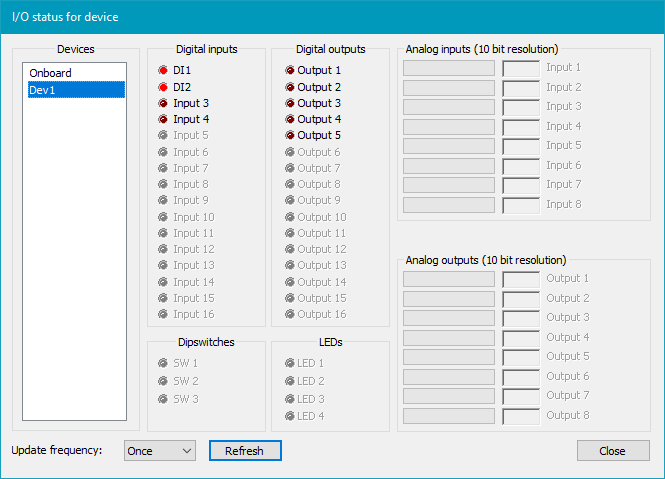The height and width of the screenshot is (479, 665).
Task: Toggle the Output 5 LED indicator
Action: (x=290, y=135)
